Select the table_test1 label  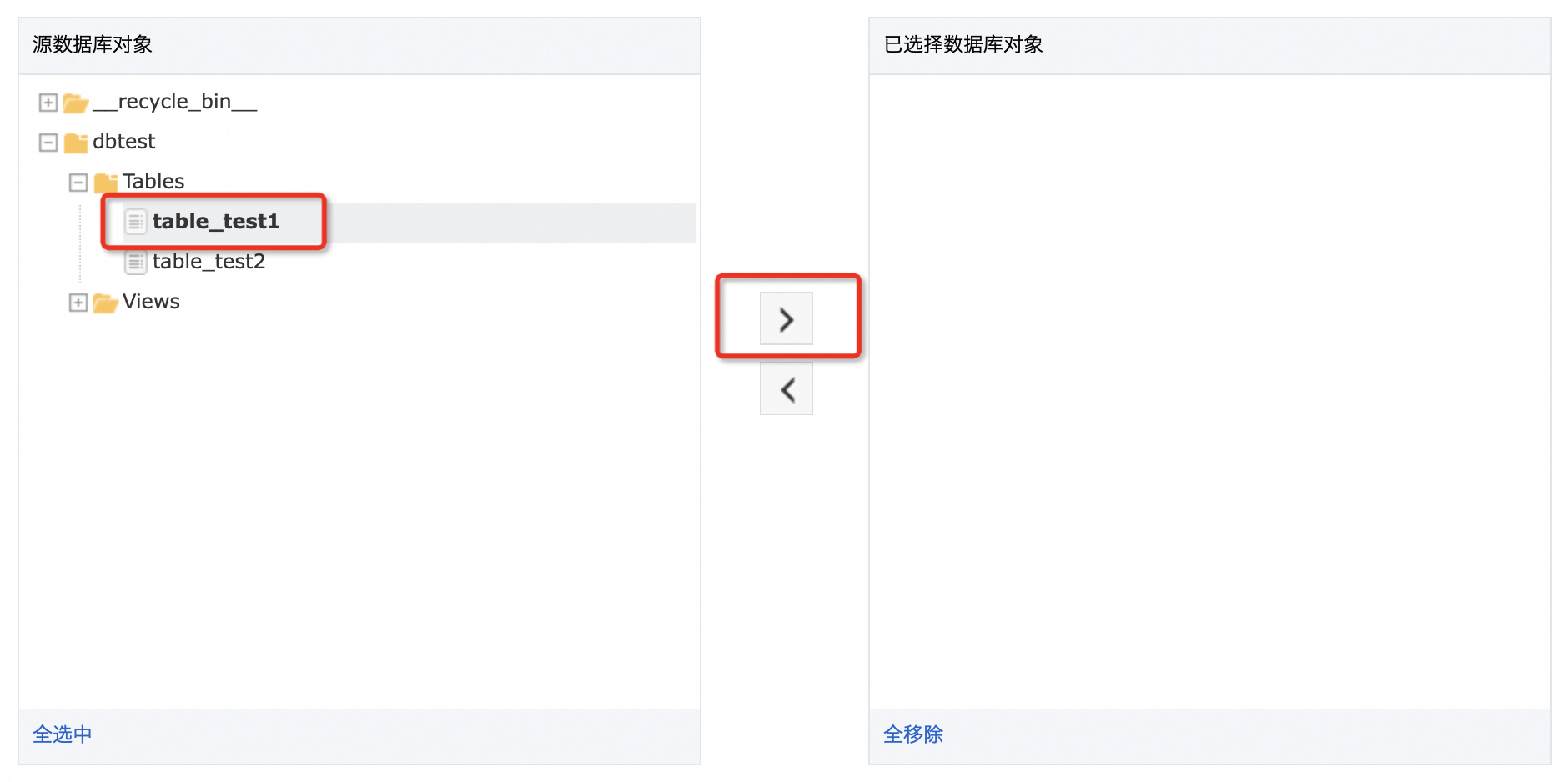click(215, 222)
